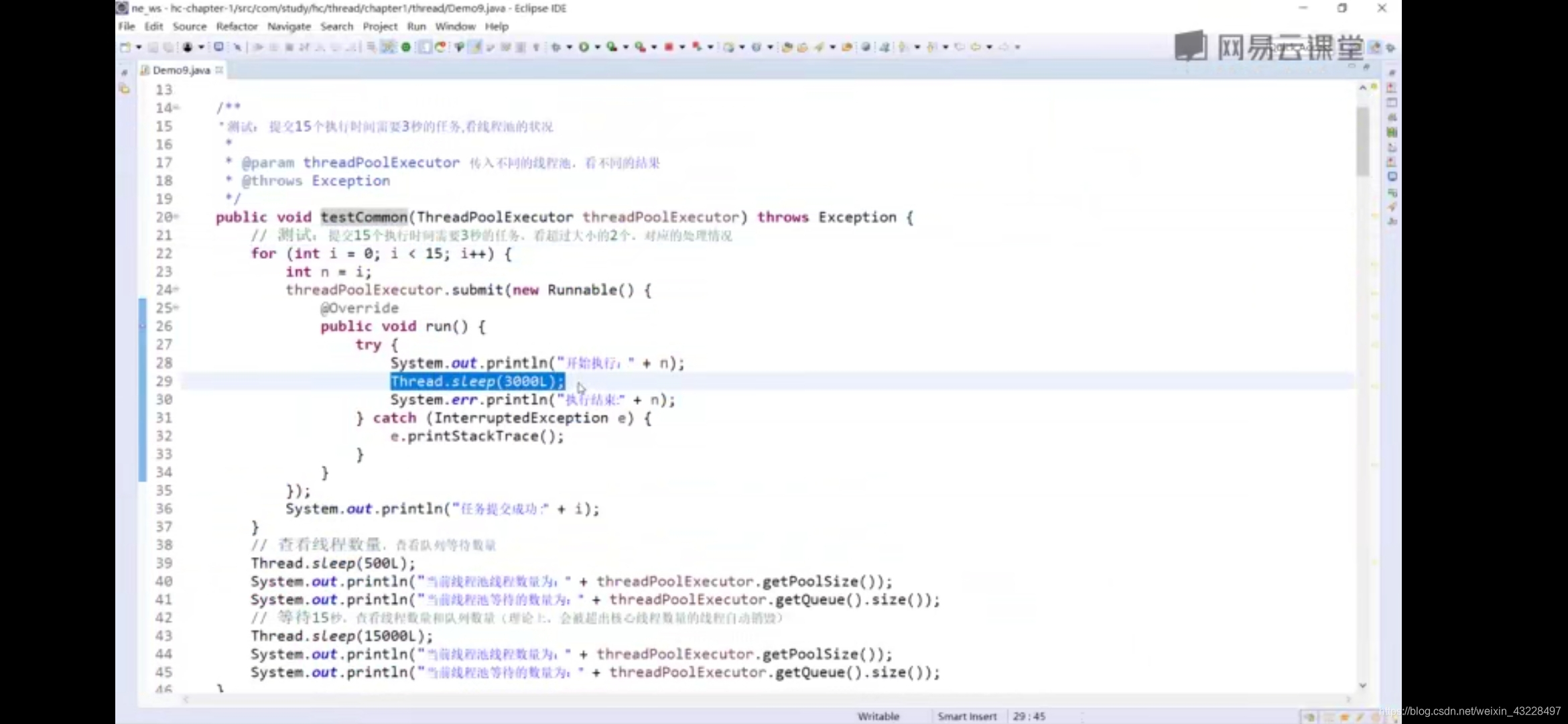Click the vertical scrollbar down arrow
This screenshot has height=724, width=1568.
pyautogui.click(x=1362, y=685)
